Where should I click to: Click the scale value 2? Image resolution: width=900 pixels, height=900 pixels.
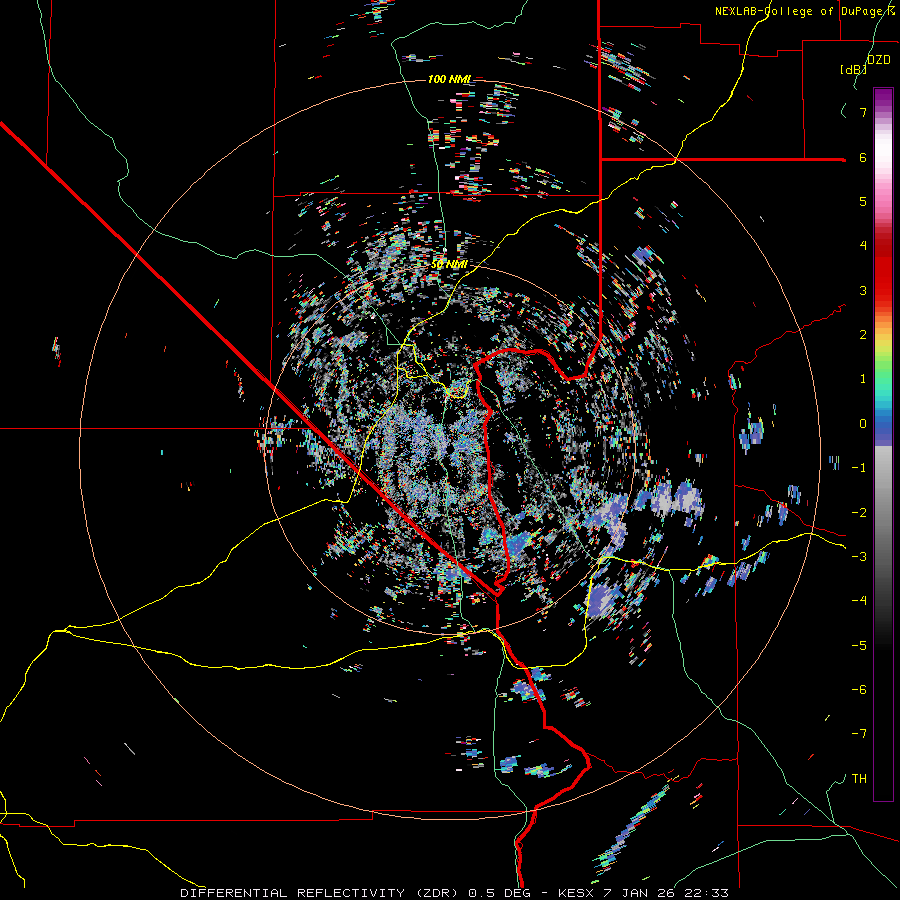863,335
